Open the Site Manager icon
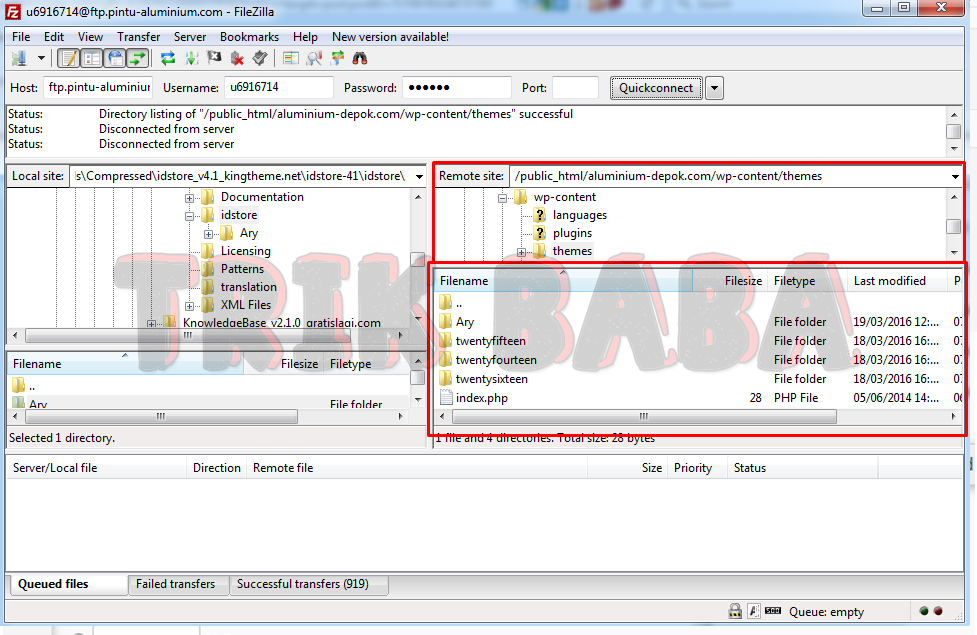 (x=19, y=58)
